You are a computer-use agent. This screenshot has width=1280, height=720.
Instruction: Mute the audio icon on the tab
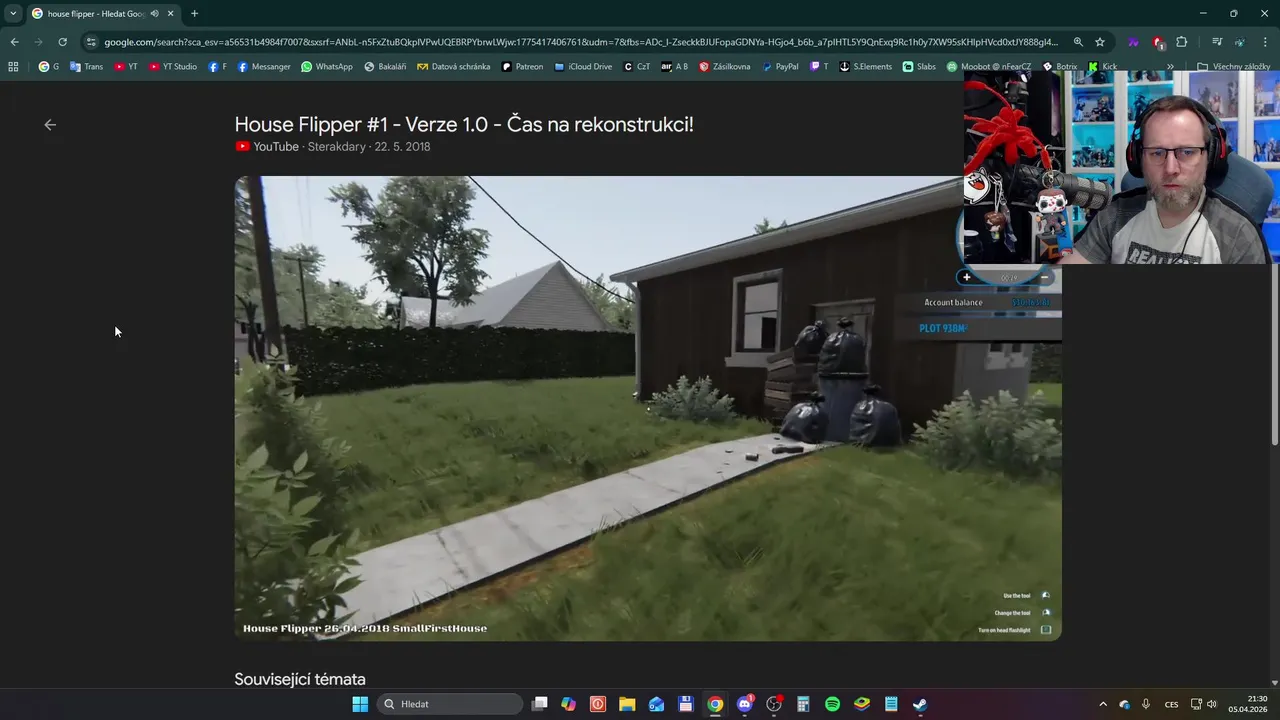click(155, 13)
